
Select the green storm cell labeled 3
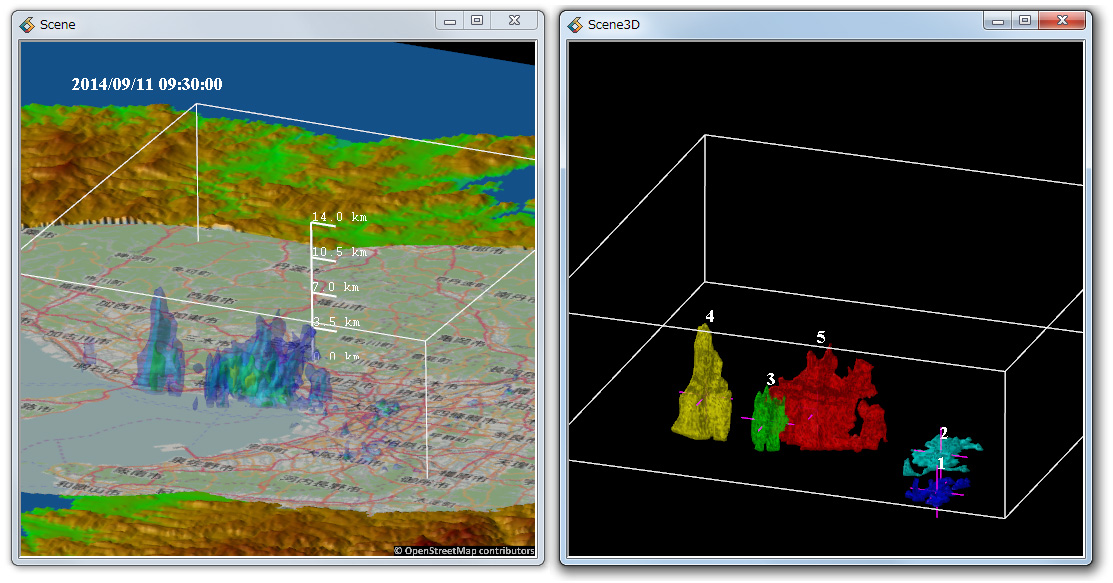pos(765,422)
